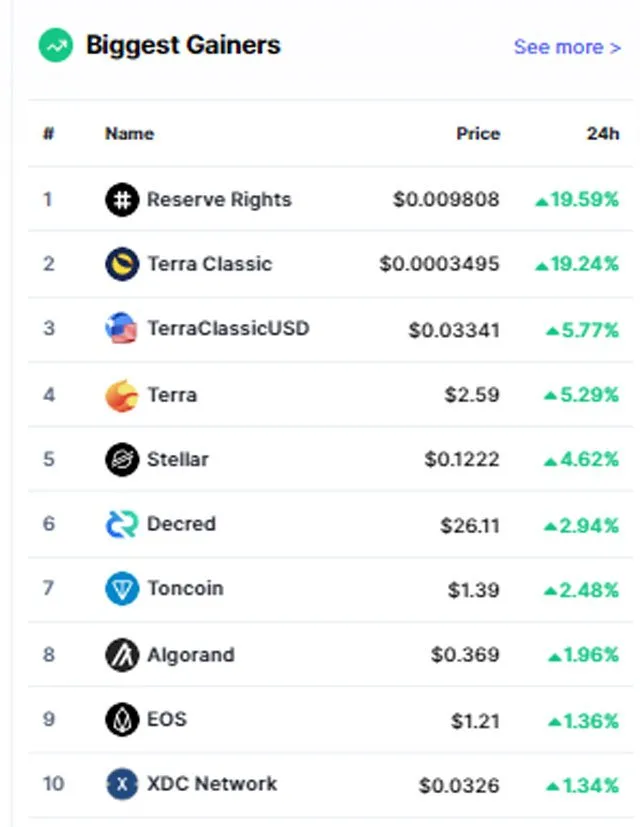Screen dimensions: 640x827
Task: Click the XDC Network logo
Action: click(x=122, y=784)
